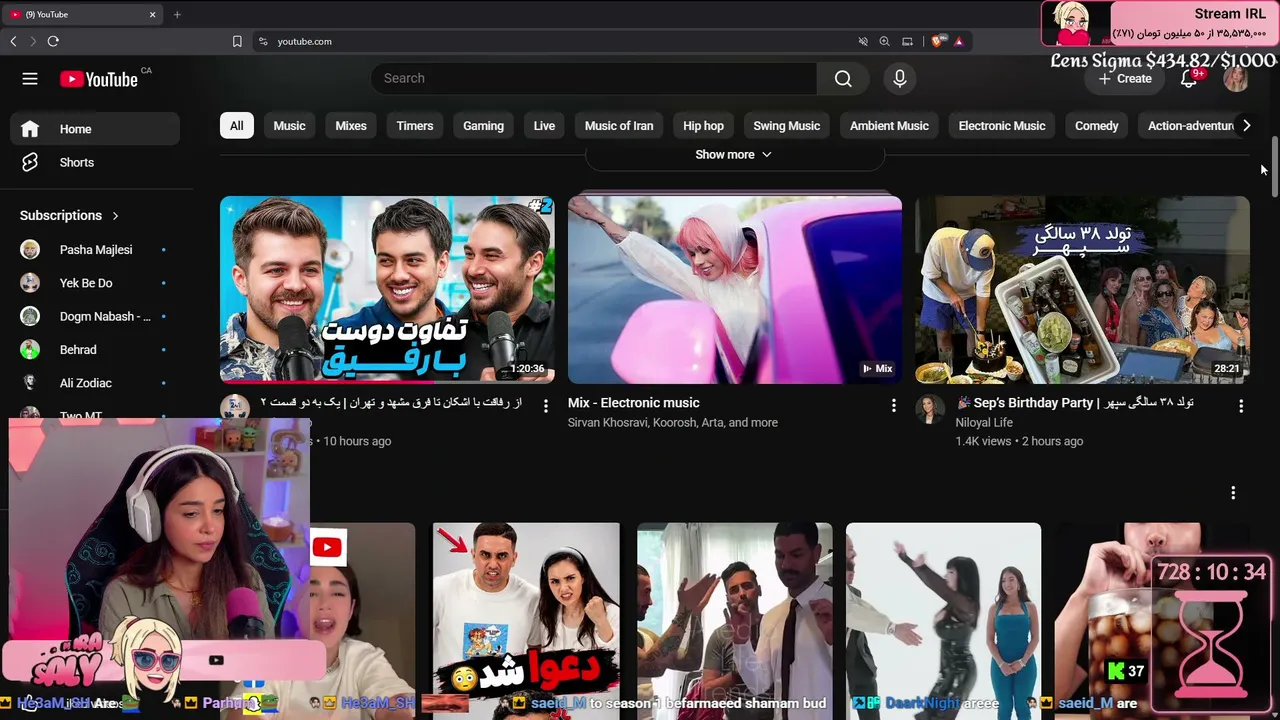Pick the Music of Iran chip
The height and width of the screenshot is (720, 1280).
click(x=619, y=126)
